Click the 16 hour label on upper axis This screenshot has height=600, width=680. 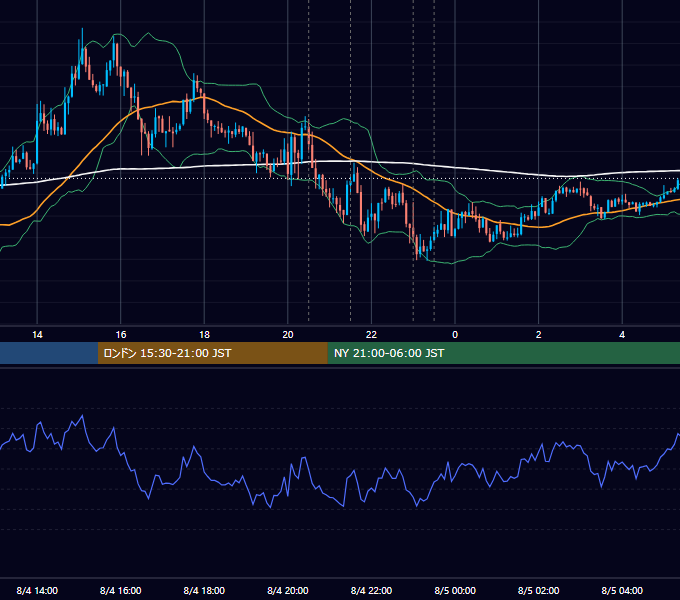(x=121, y=335)
